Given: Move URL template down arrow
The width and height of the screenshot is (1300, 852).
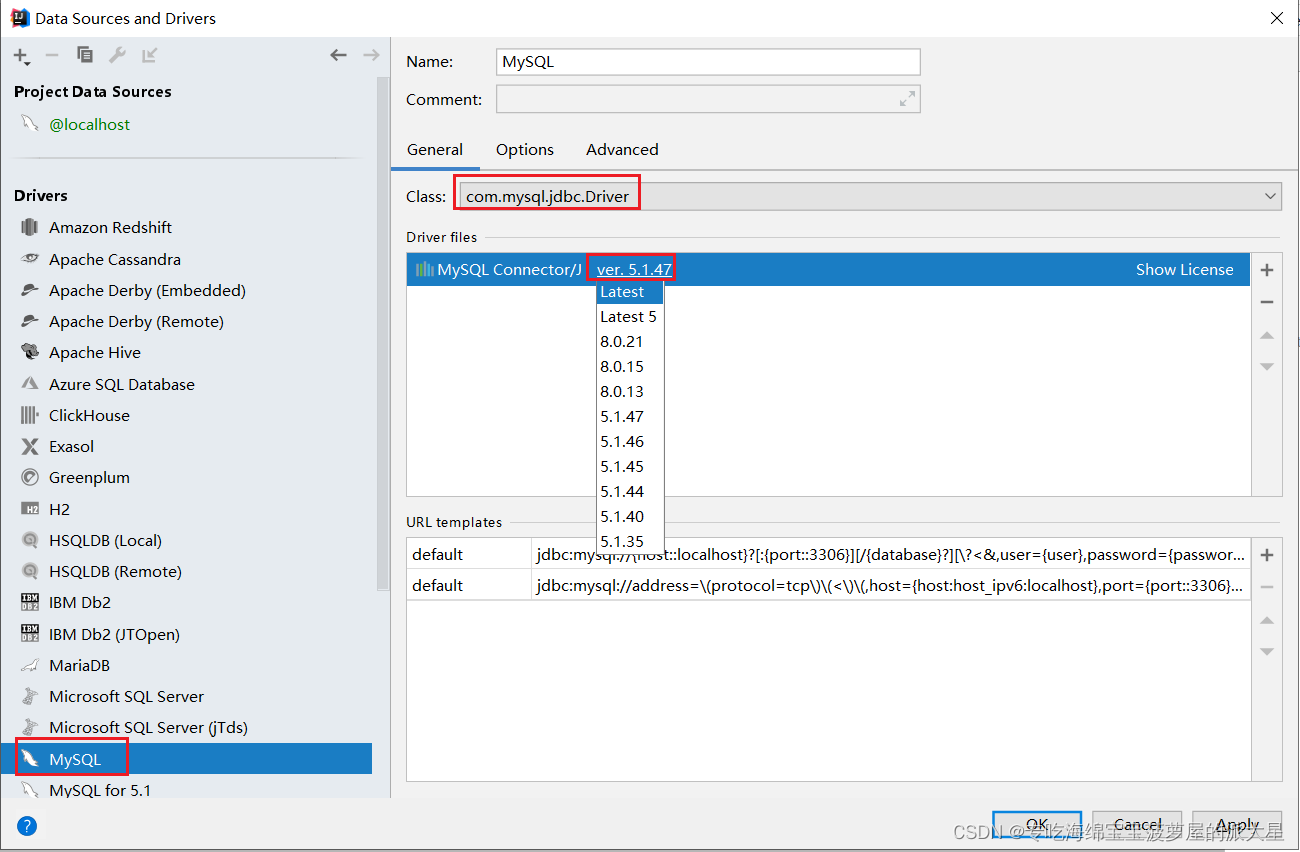Looking at the screenshot, I should coord(1267,651).
